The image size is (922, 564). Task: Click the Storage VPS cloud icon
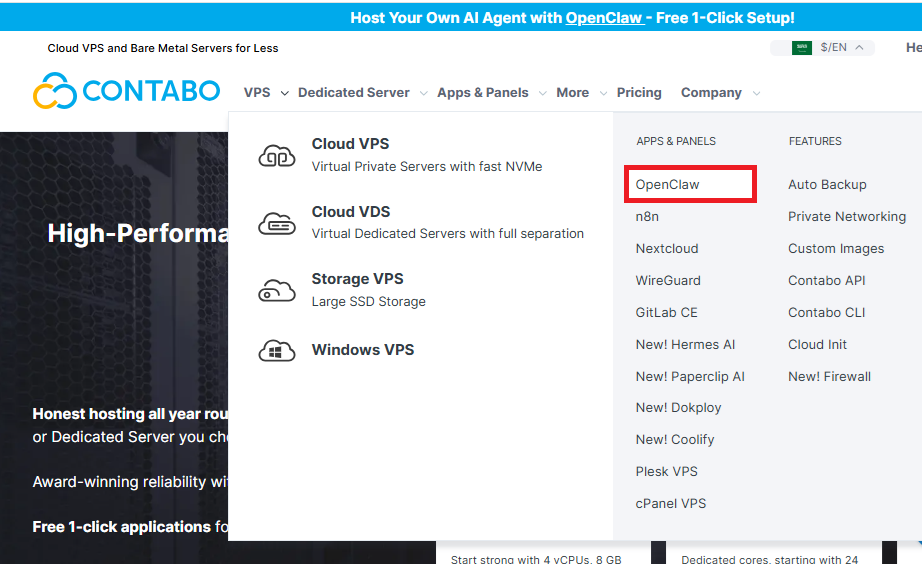[277, 291]
